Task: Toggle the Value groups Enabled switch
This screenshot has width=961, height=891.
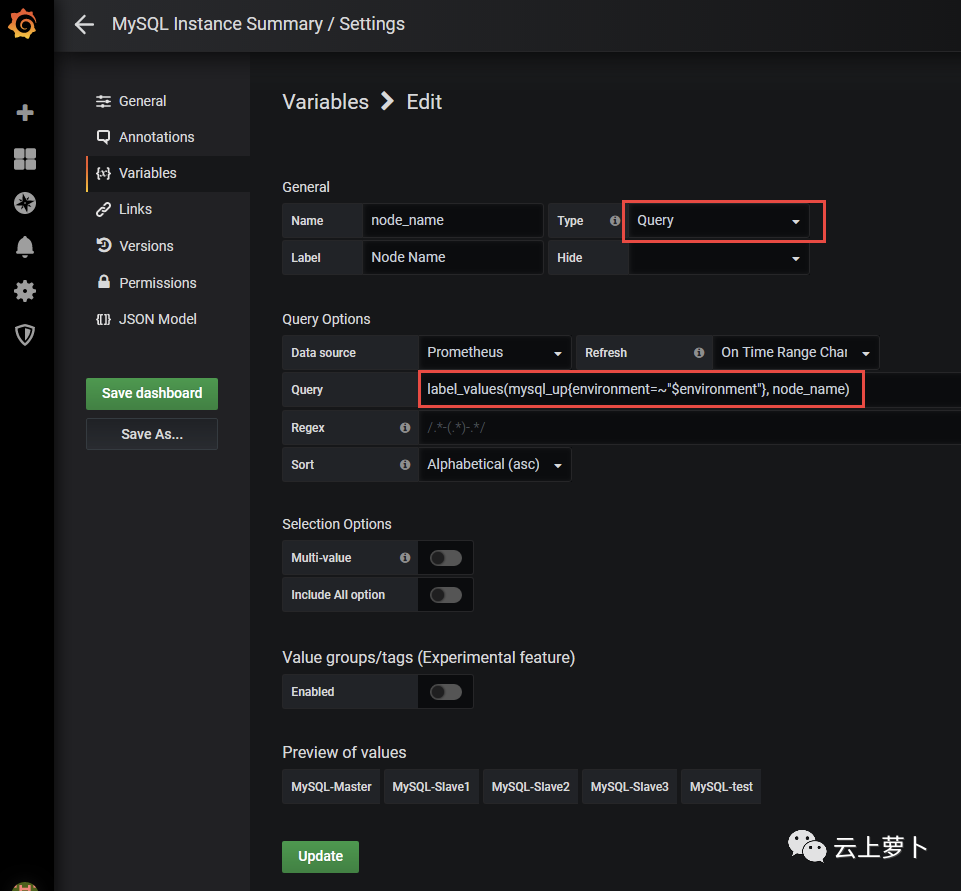Action: pyautogui.click(x=446, y=692)
